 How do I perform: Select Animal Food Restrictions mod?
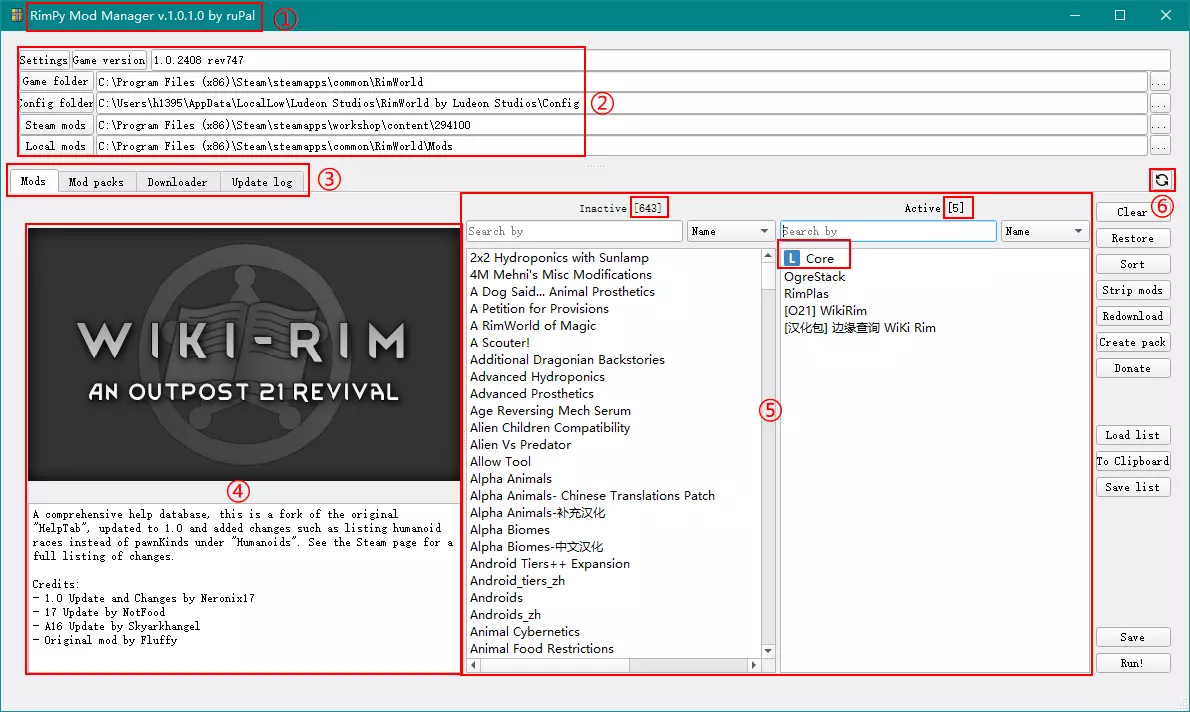tap(541, 649)
